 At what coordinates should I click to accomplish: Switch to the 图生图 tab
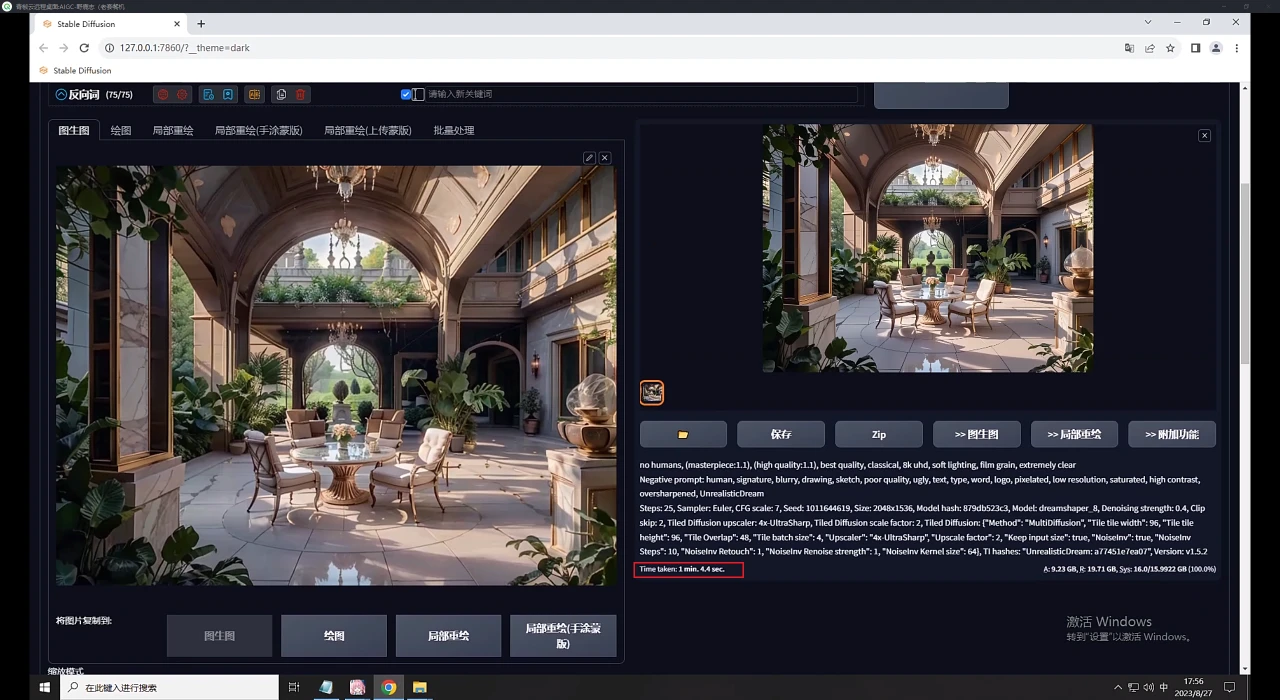click(x=74, y=130)
